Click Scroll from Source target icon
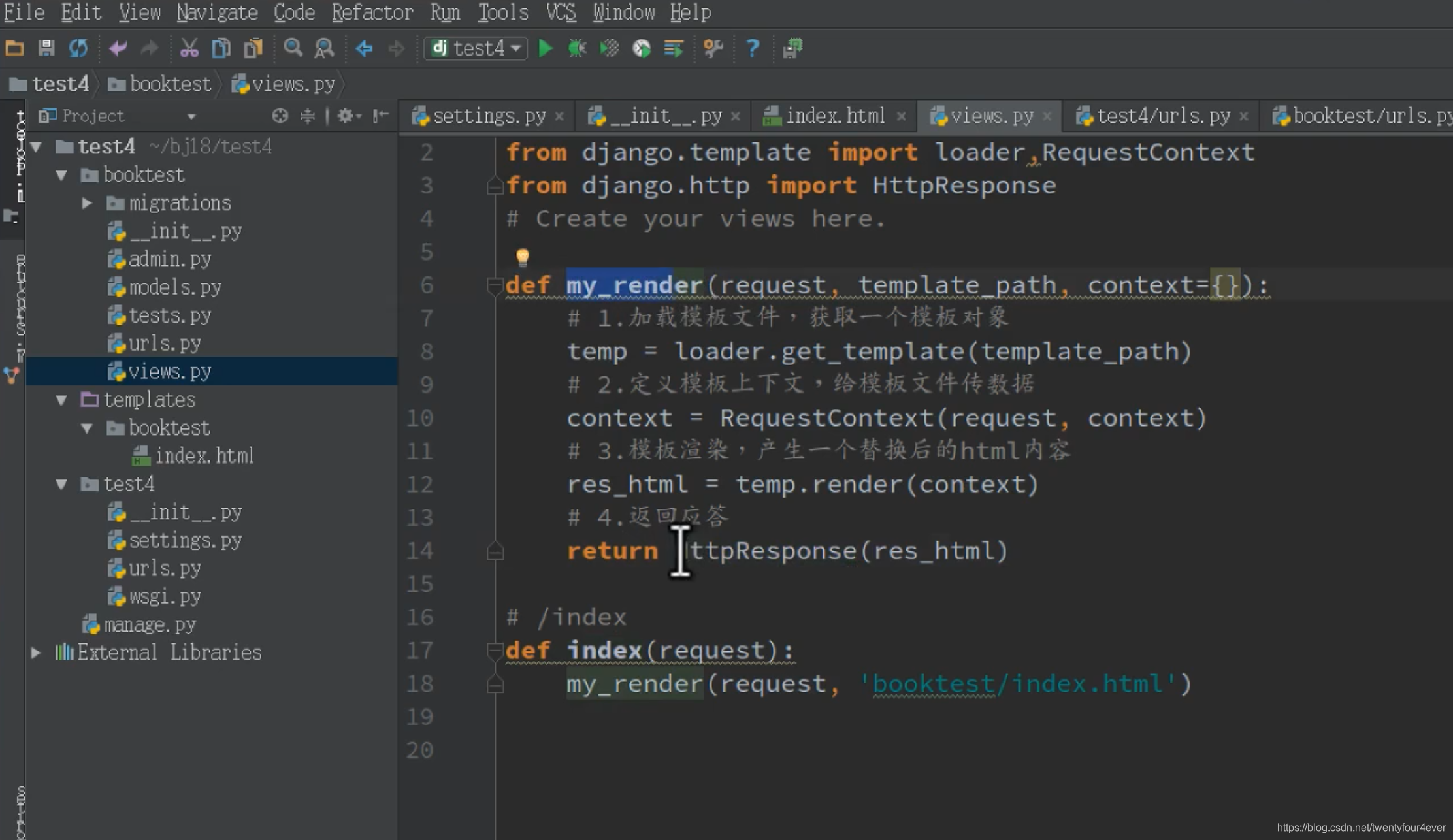 (280, 116)
